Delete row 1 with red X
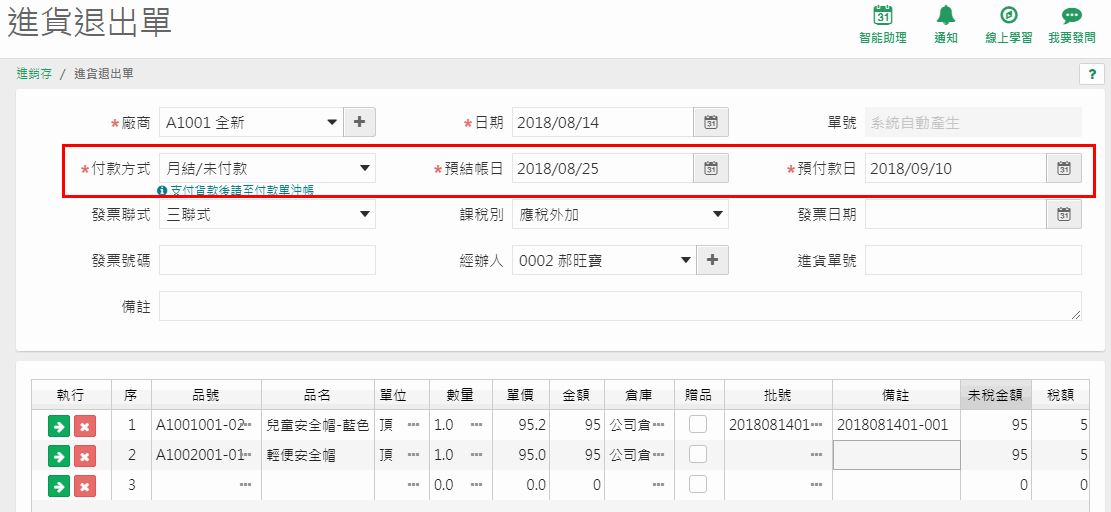Image resolution: width=1111 pixels, height=512 pixels. (x=84, y=426)
